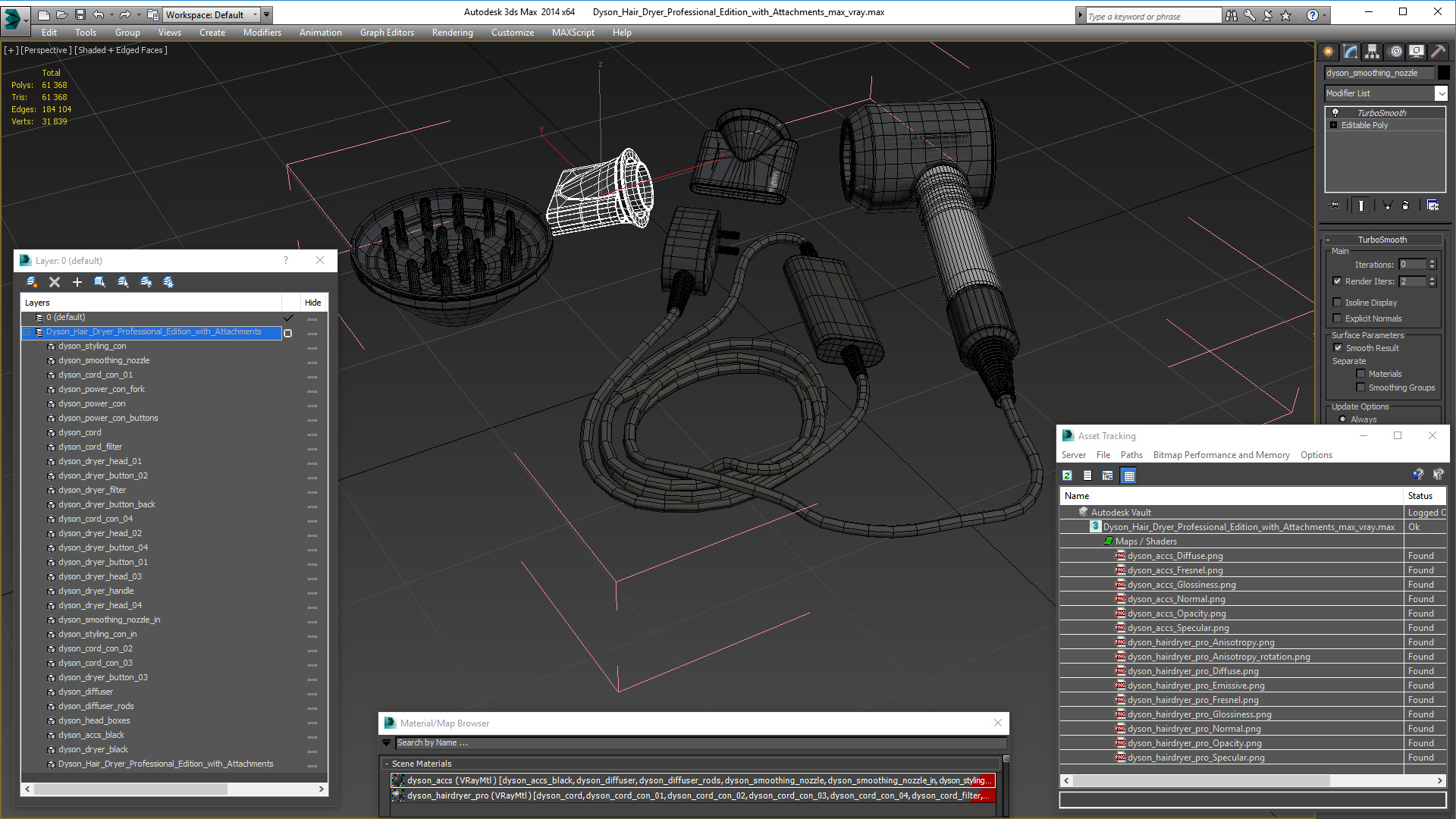This screenshot has width=1456, height=819.
Task: Toggle TurboSmooth modifier lightbulb on/off
Action: point(1335,112)
